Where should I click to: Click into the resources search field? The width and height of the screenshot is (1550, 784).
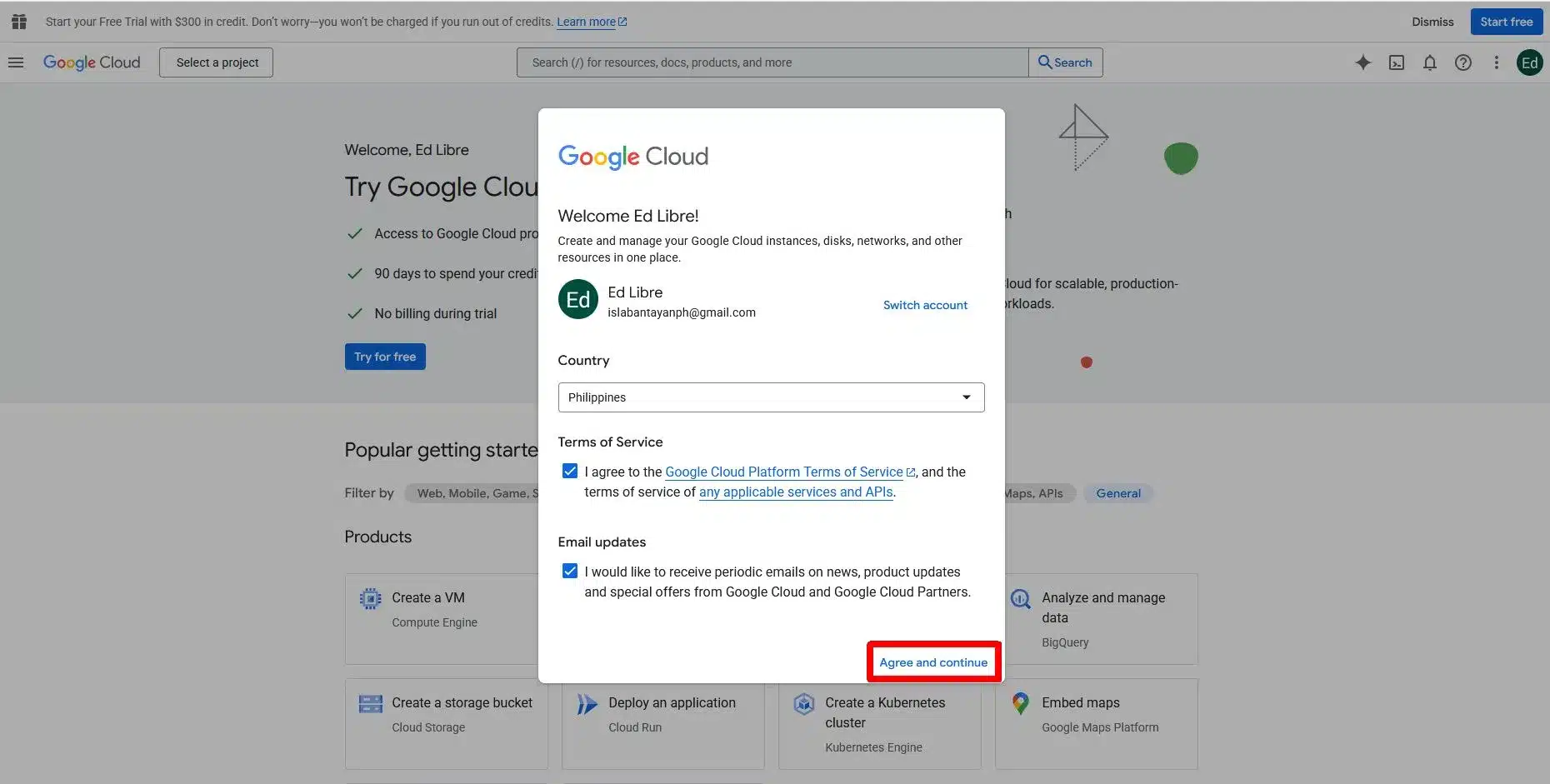(x=772, y=62)
